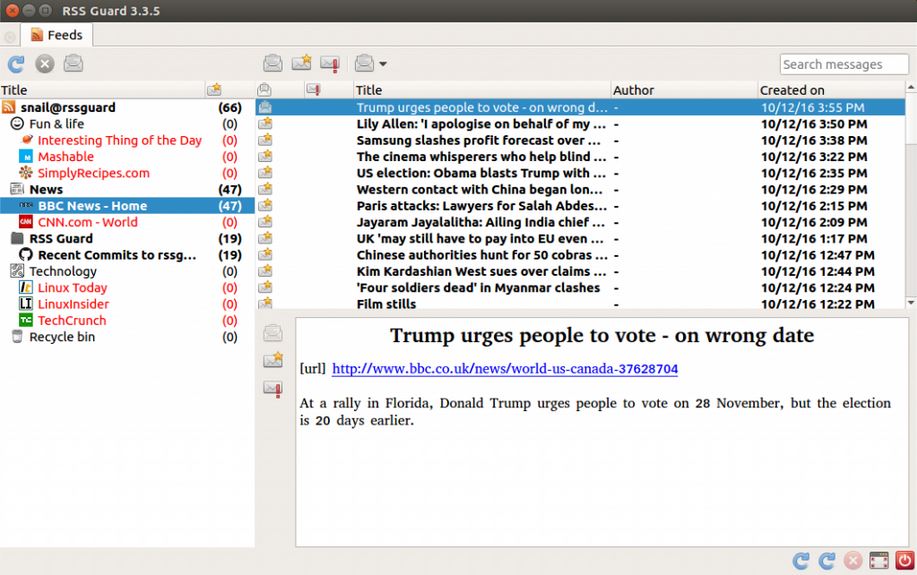The height and width of the screenshot is (575, 917).
Task: Mark previewed message as read in the preview sidebar
Action: (x=273, y=333)
